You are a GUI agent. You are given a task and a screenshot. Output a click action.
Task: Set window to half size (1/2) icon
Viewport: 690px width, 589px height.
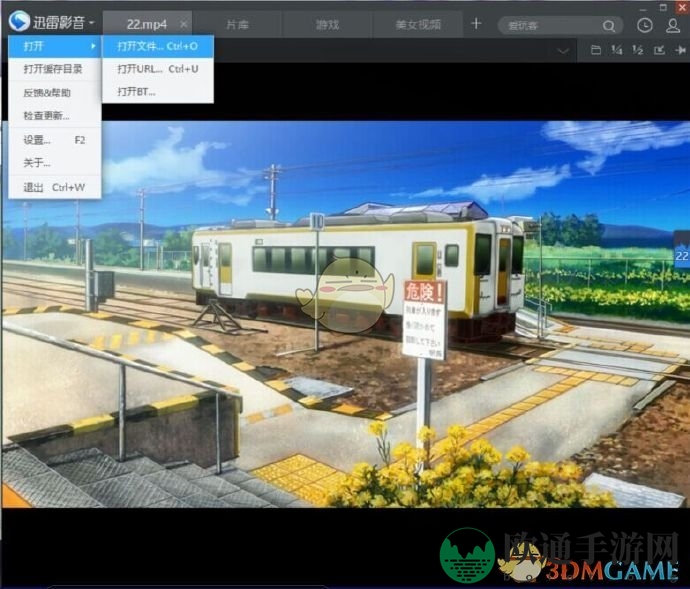(638, 50)
